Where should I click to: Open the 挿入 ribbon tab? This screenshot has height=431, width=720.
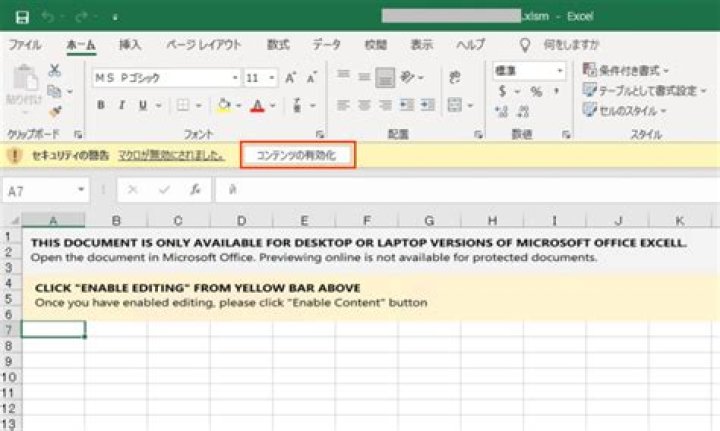point(130,45)
